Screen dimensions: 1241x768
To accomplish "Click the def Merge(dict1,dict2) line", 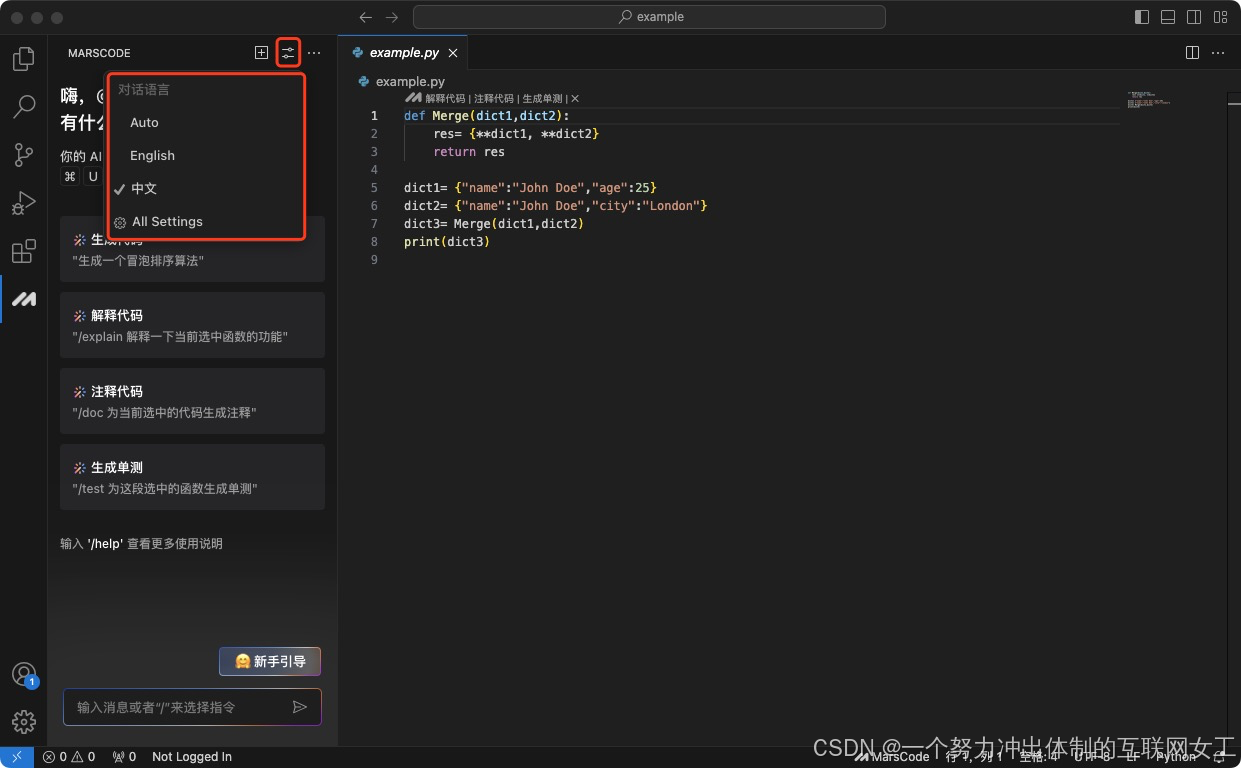I will point(486,116).
